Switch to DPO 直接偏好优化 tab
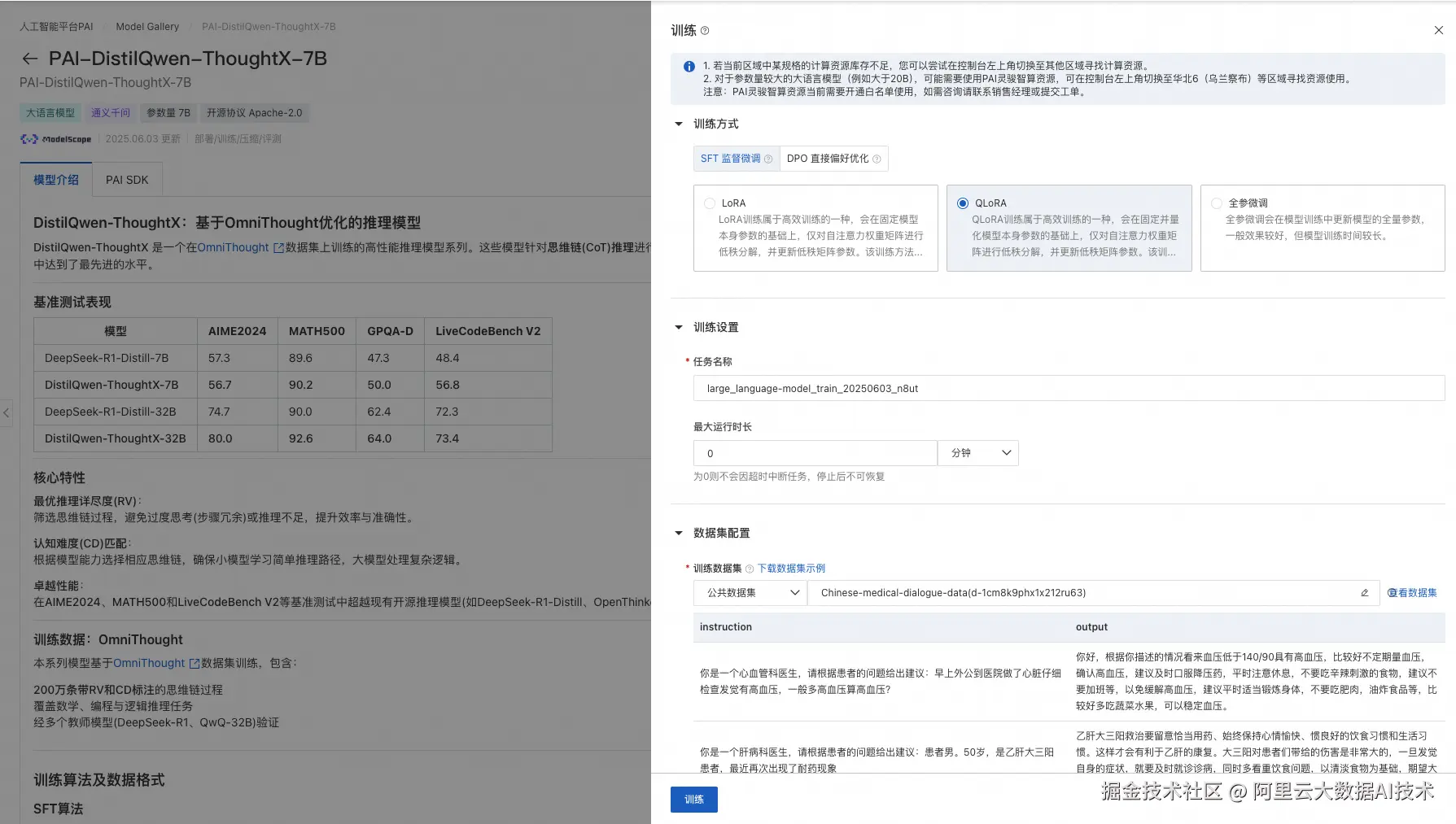Screen dimensions: 1456x824 834,159
